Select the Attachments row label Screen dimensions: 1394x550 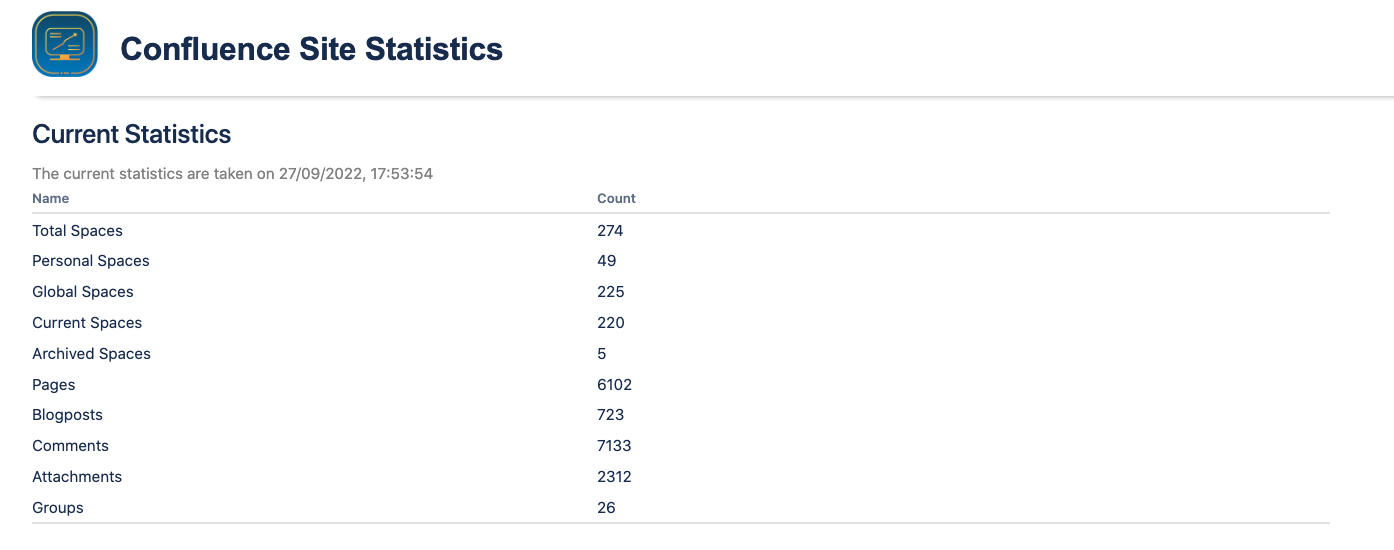(x=77, y=477)
